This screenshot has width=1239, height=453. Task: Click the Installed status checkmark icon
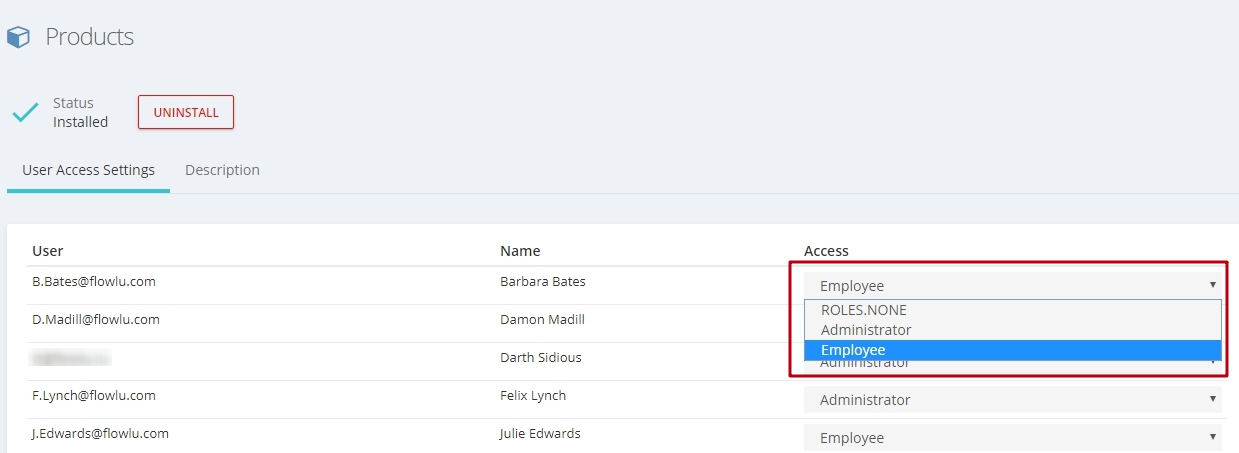pos(25,112)
